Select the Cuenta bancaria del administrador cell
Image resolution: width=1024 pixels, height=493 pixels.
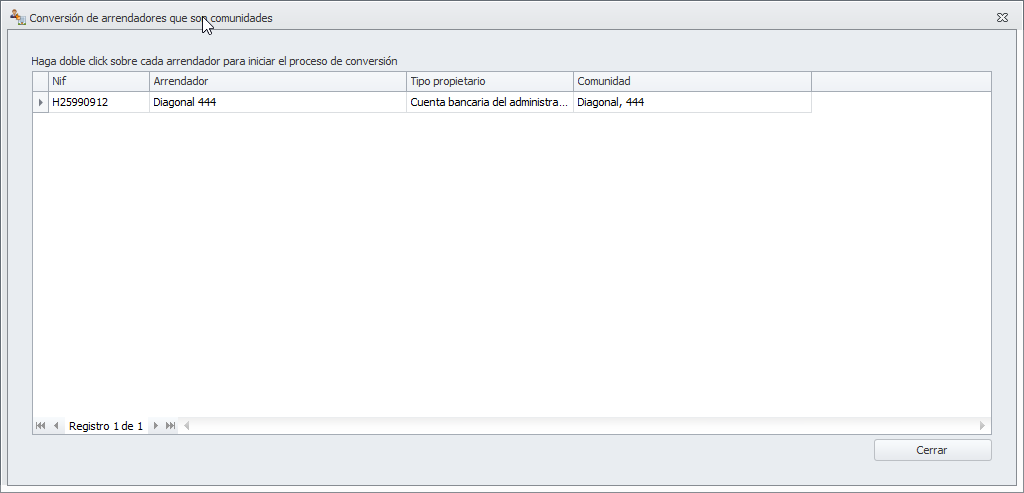(x=490, y=102)
